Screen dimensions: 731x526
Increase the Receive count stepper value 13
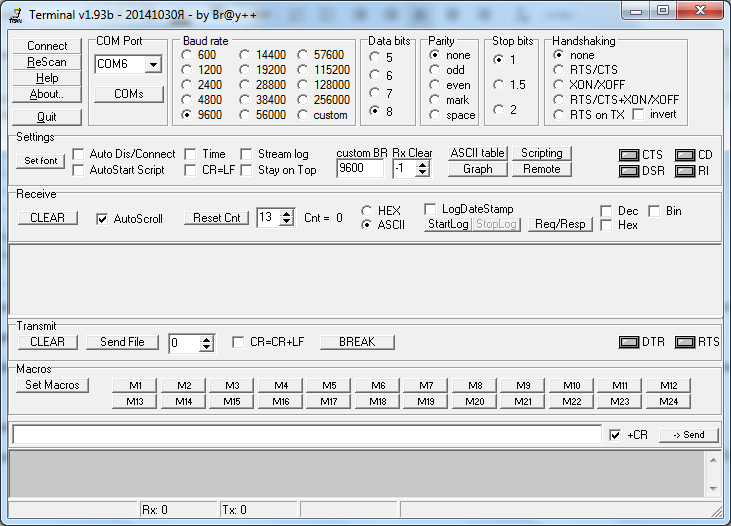coord(286,214)
